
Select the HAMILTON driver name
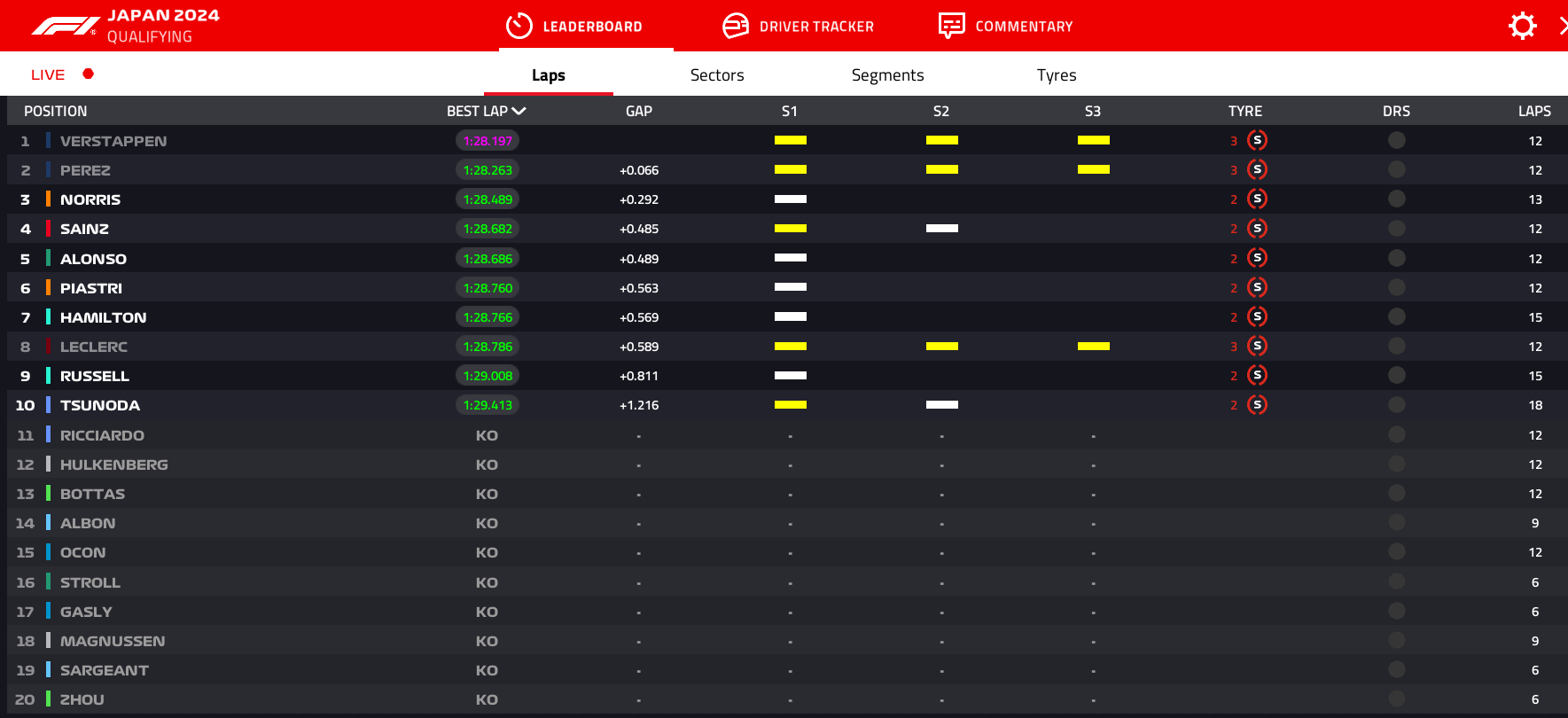[x=104, y=317]
